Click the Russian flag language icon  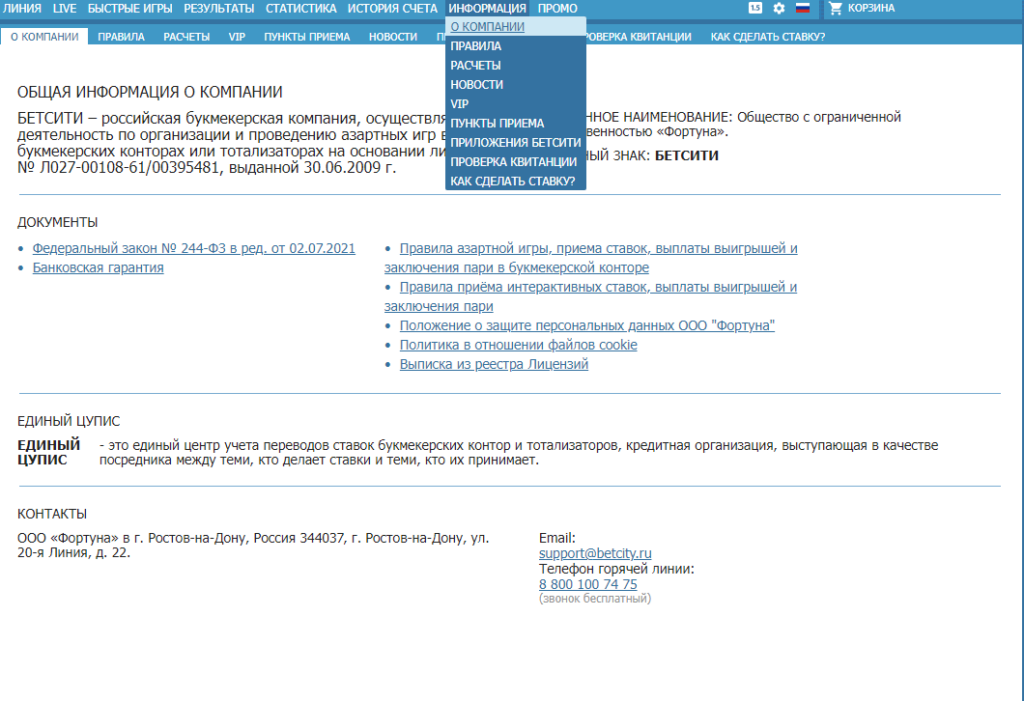[x=803, y=8]
